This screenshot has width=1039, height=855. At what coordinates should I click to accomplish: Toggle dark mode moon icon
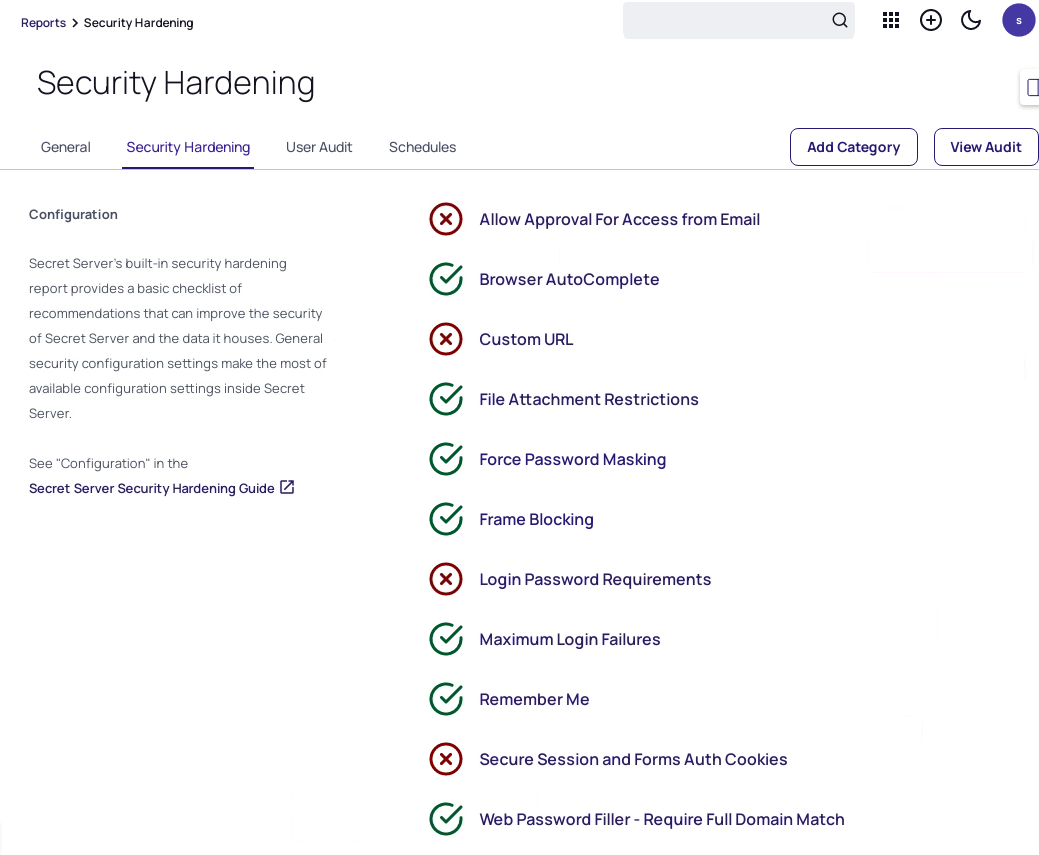click(x=971, y=21)
